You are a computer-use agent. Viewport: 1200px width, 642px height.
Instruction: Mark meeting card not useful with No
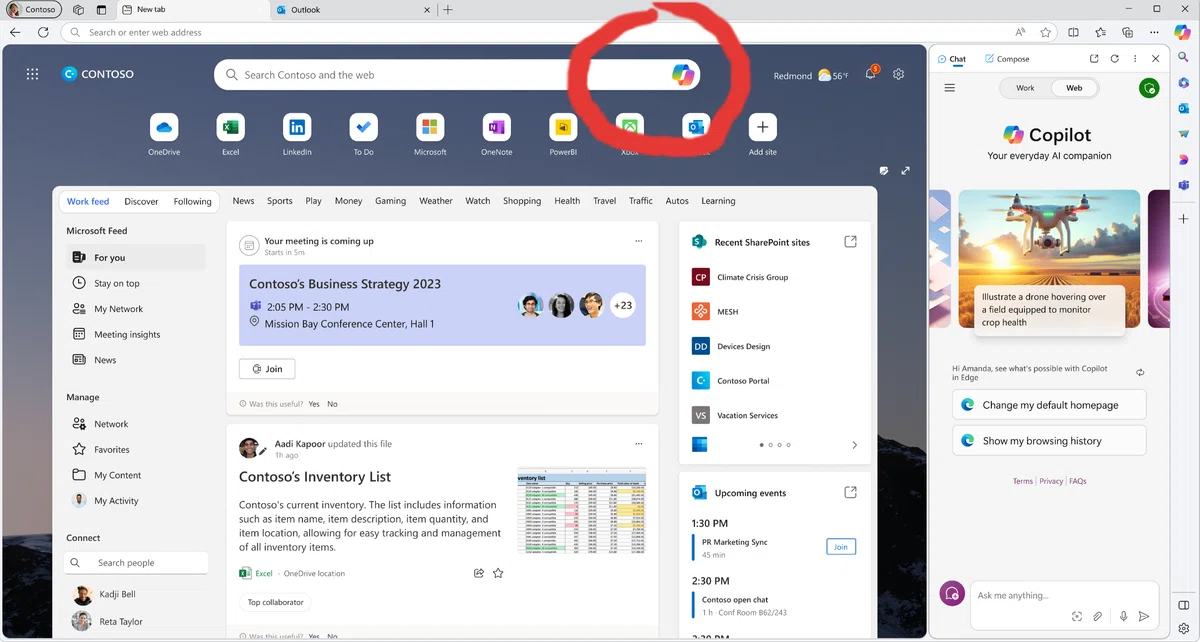point(332,404)
